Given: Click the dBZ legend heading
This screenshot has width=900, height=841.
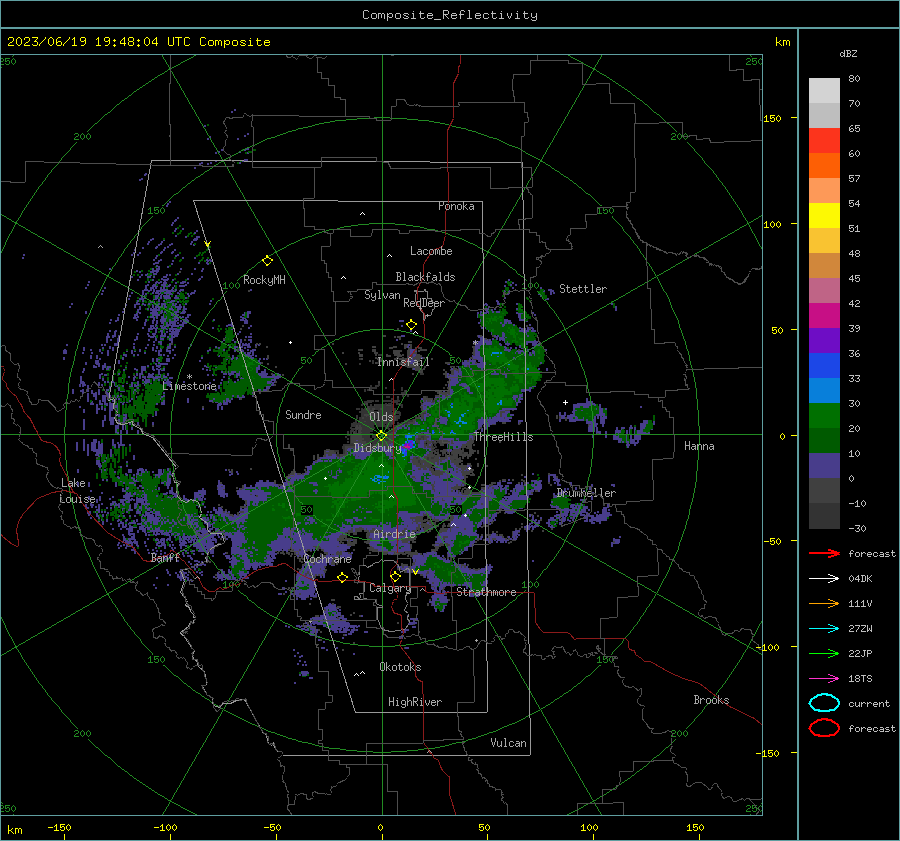Looking at the screenshot, I should tap(848, 54).
